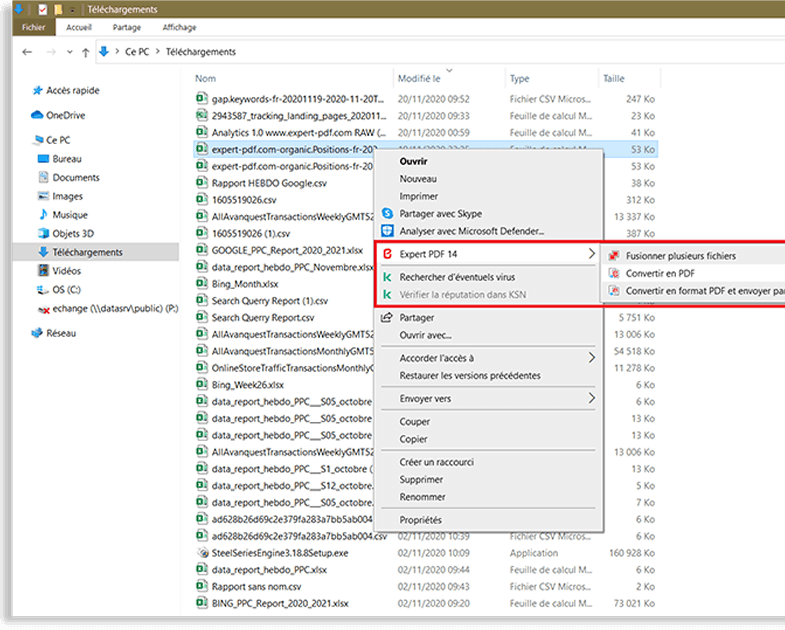This screenshot has width=785, height=630.
Task: Click the Expert PDF 14 red icon
Action: click(x=387, y=254)
